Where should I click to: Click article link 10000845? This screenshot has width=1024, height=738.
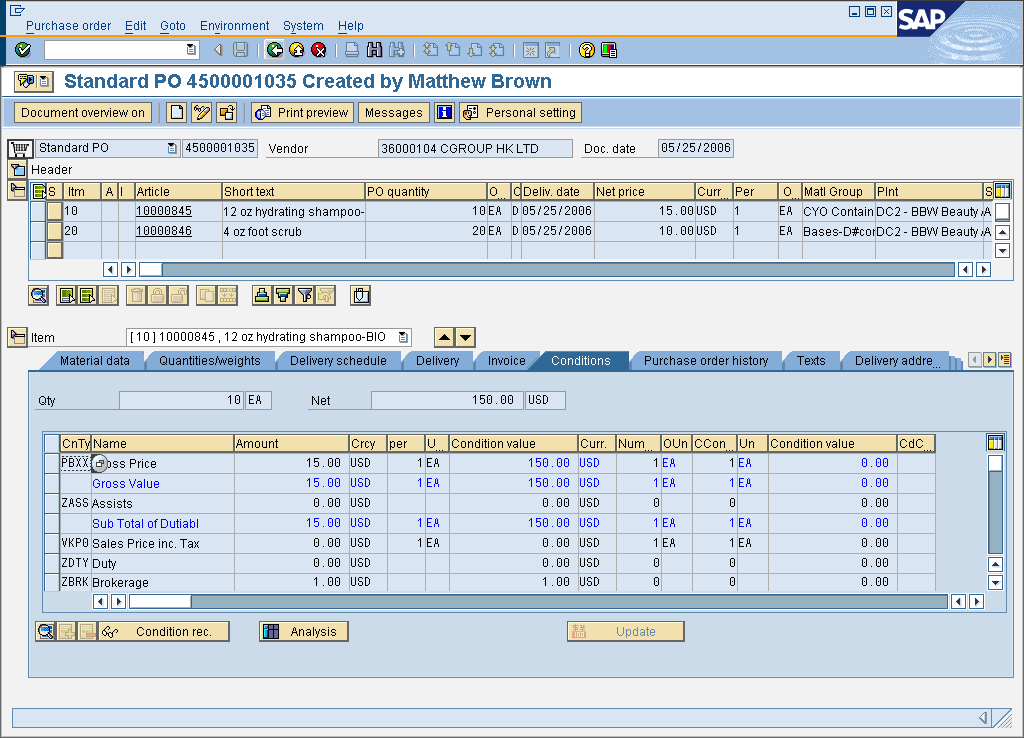click(x=164, y=211)
